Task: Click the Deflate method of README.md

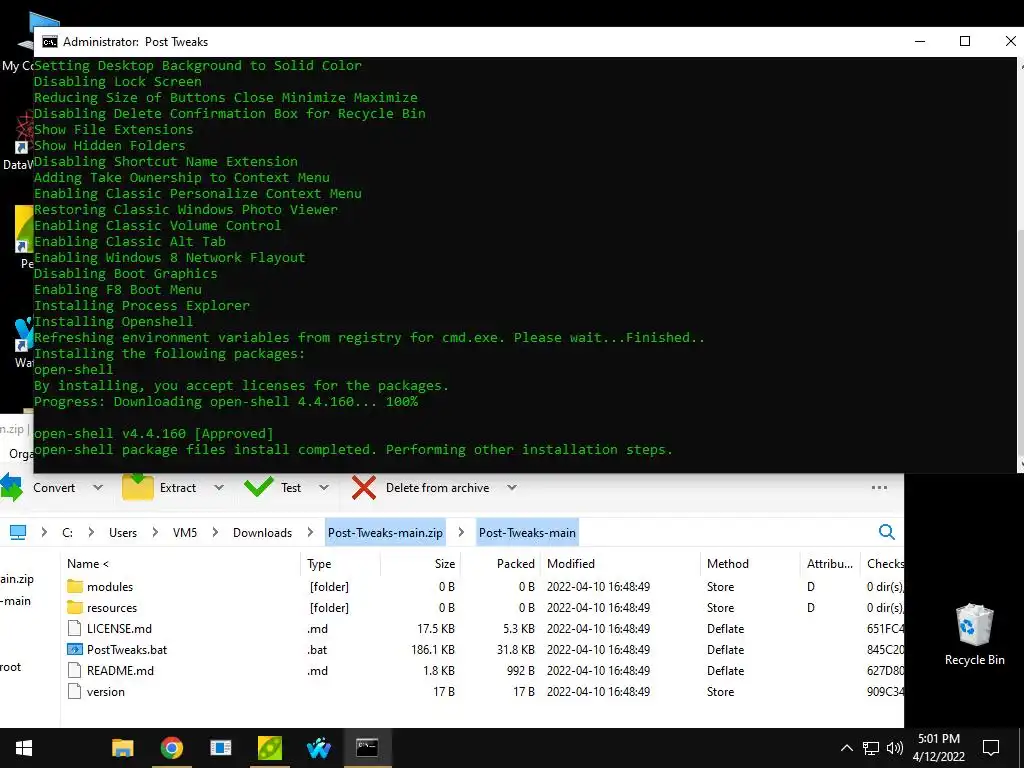Action: pos(725,671)
